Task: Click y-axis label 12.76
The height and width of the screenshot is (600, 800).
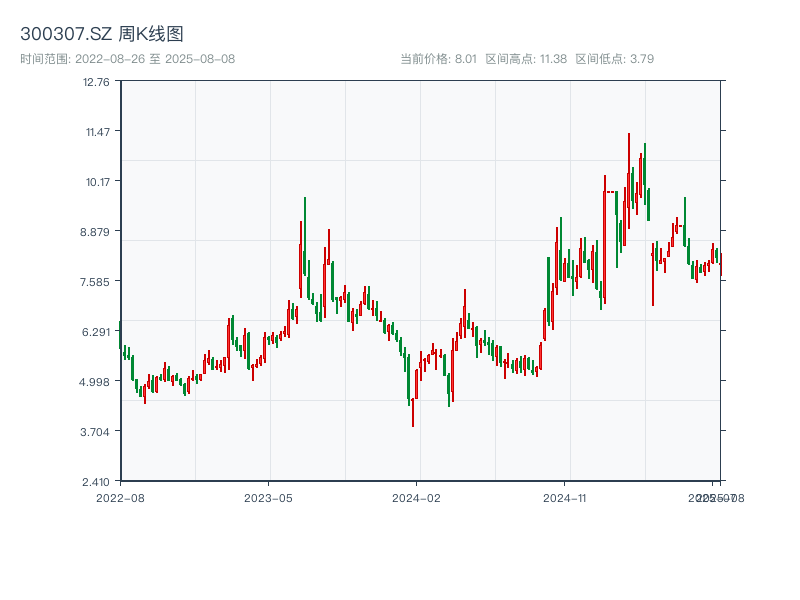Action: 96,82
